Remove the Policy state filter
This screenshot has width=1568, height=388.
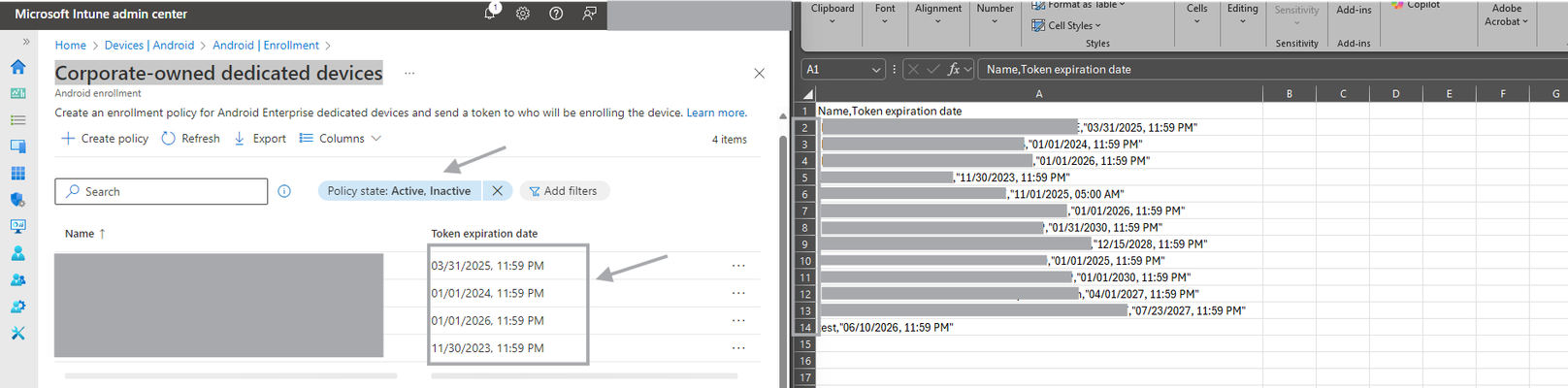click(x=498, y=191)
